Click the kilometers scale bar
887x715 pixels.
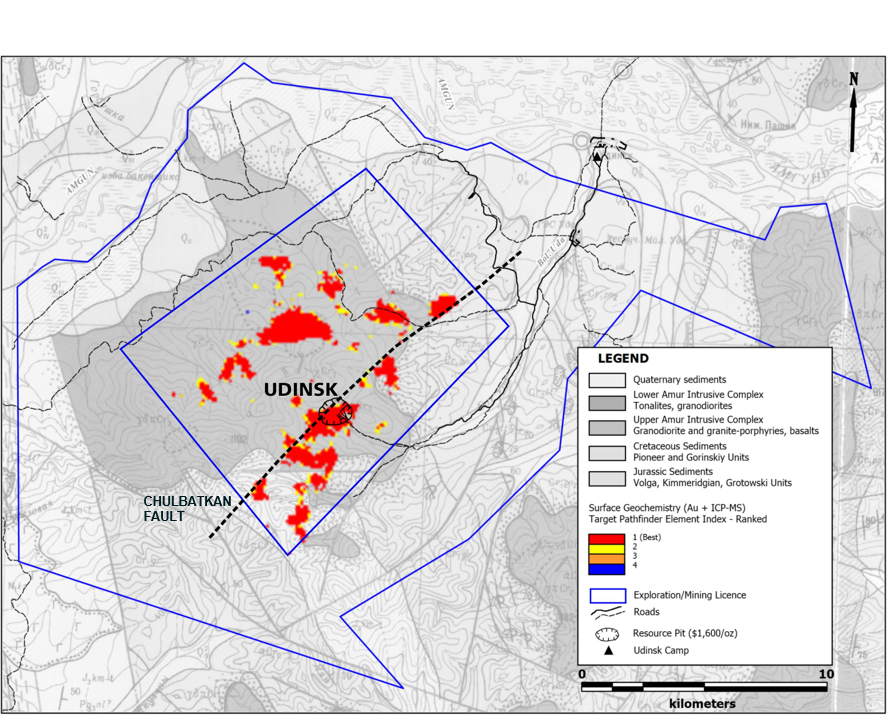tap(704, 687)
